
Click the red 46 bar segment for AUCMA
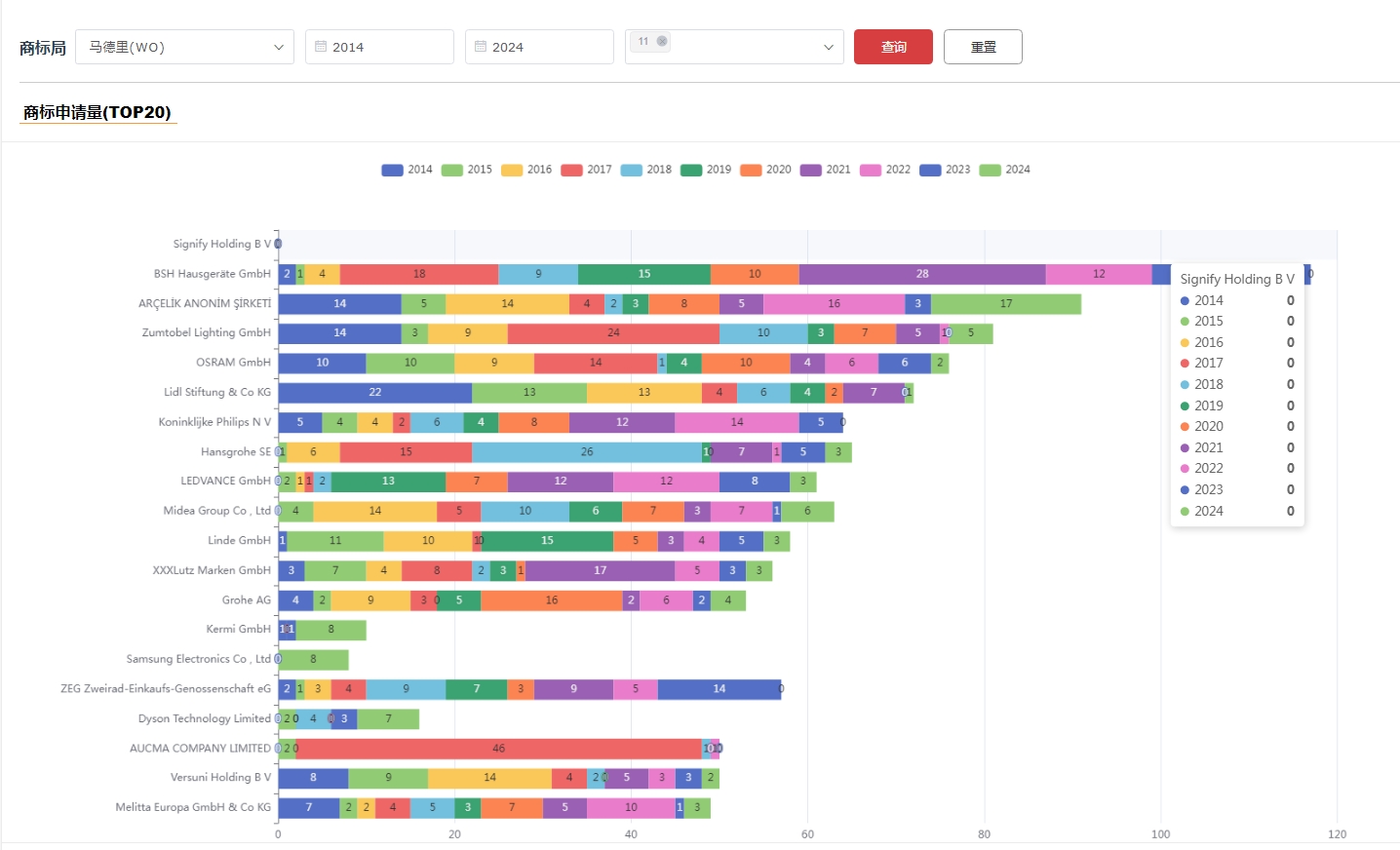(498, 749)
